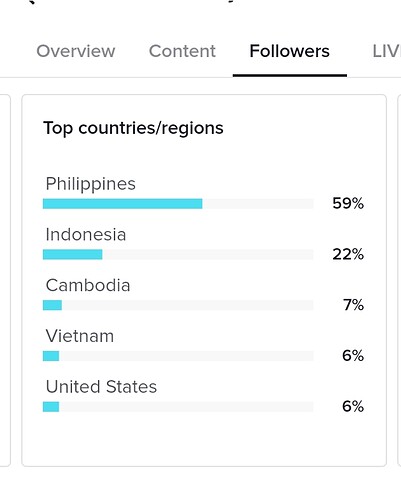Click the 22% value for Indonesia
Viewport: 401px width, 500px height.
348,254
